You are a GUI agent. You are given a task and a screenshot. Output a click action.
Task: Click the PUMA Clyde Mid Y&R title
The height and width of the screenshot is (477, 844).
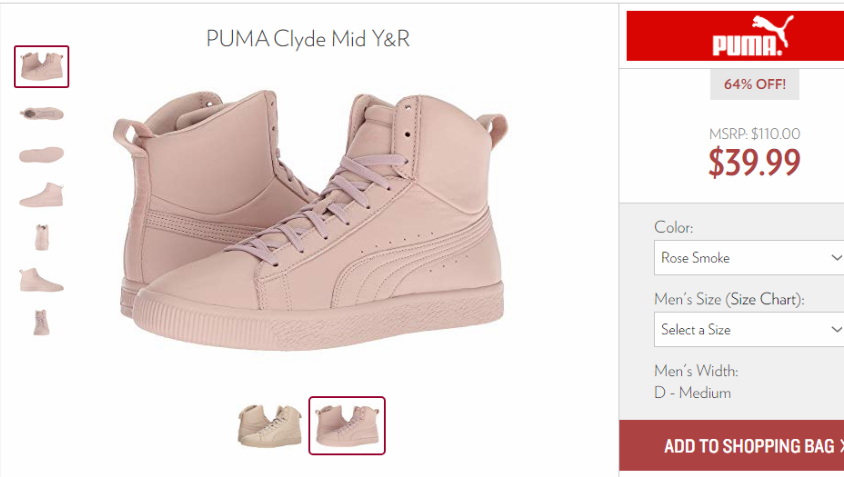coord(308,39)
